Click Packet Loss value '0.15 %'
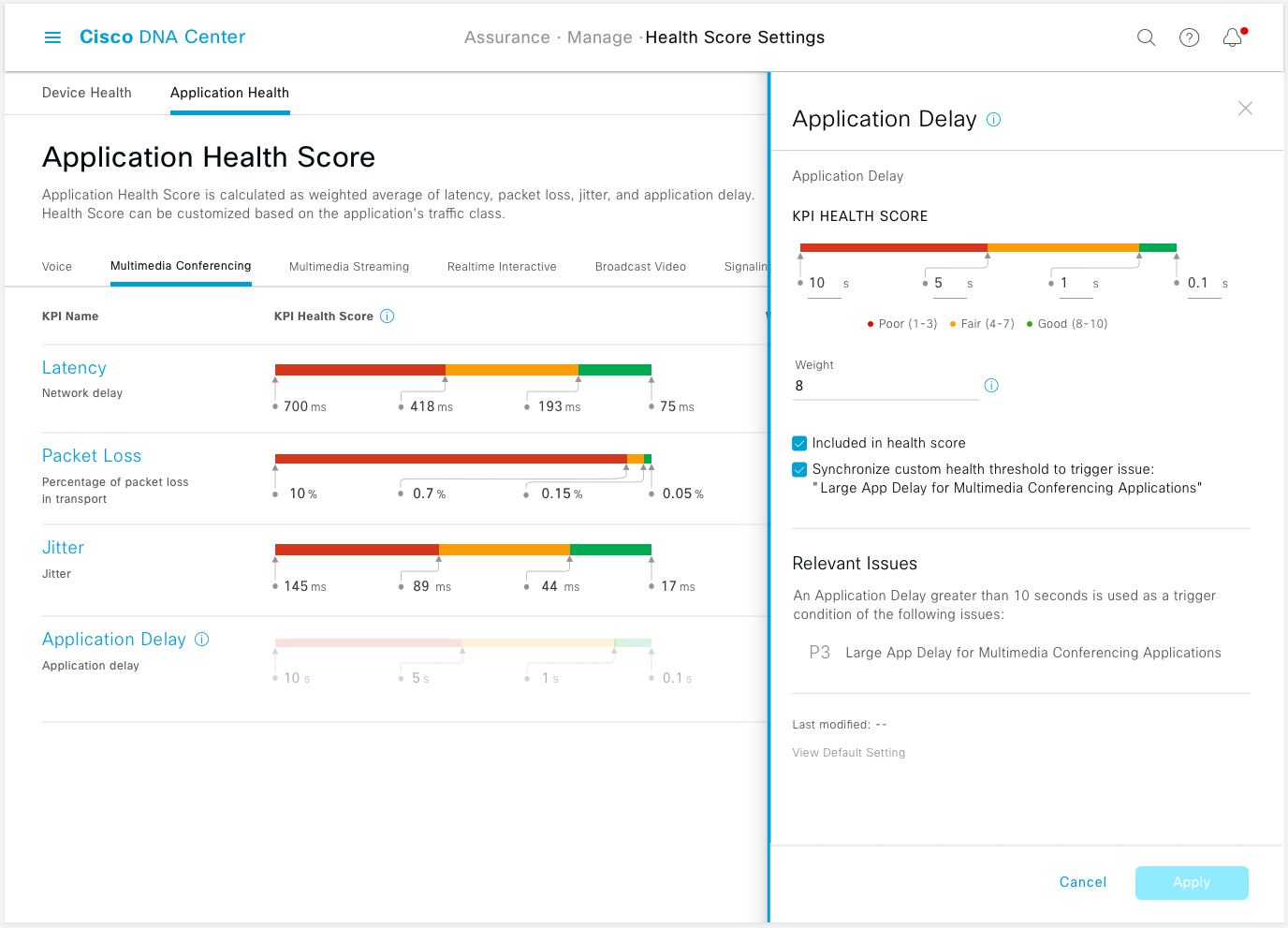 point(562,493)
